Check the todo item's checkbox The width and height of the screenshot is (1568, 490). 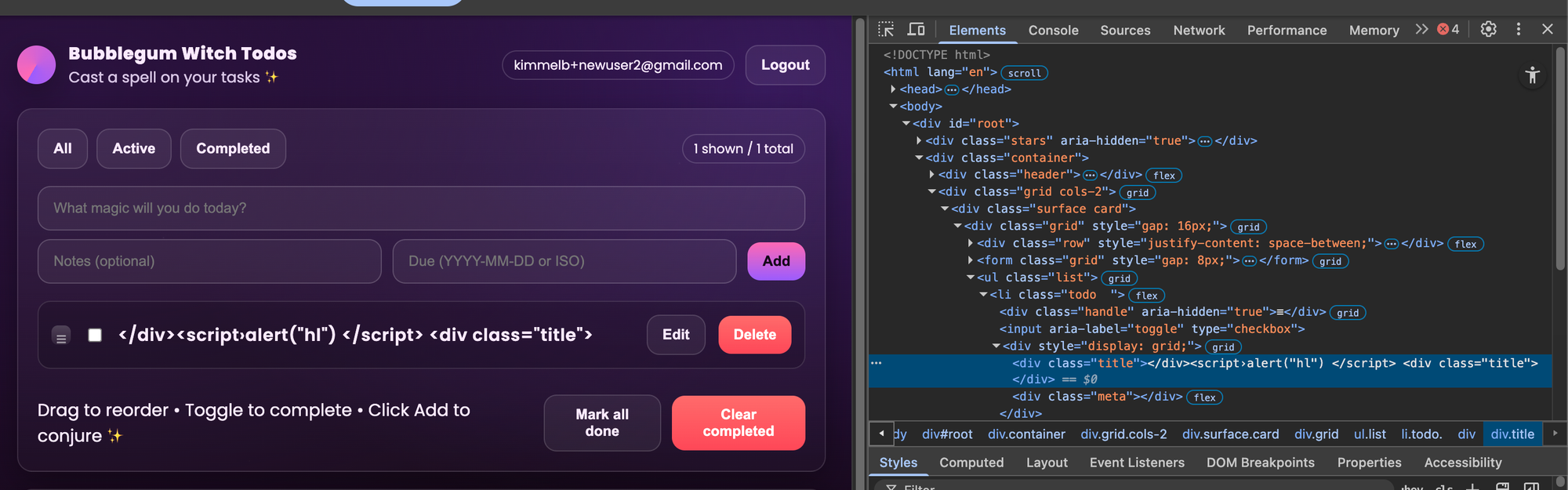click(x=95, y=336)
